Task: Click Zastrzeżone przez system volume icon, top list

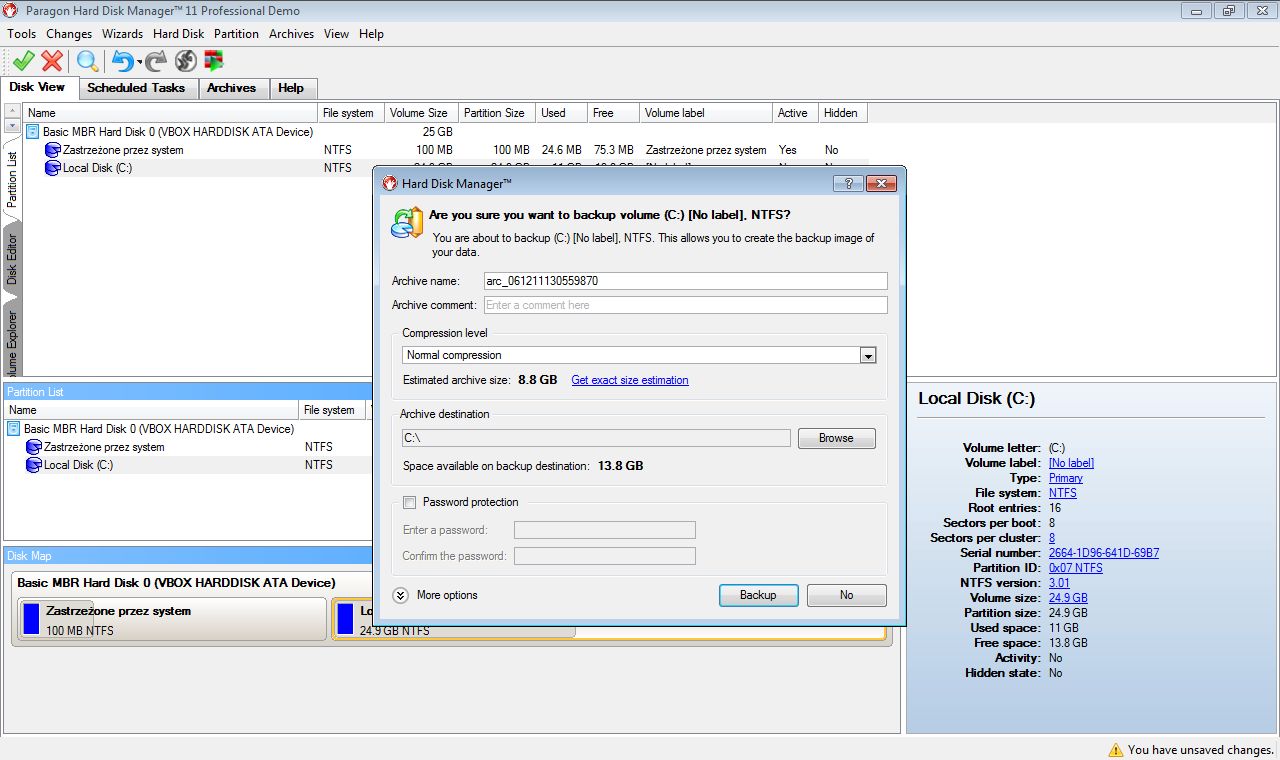Action: (x=53, y=150)
